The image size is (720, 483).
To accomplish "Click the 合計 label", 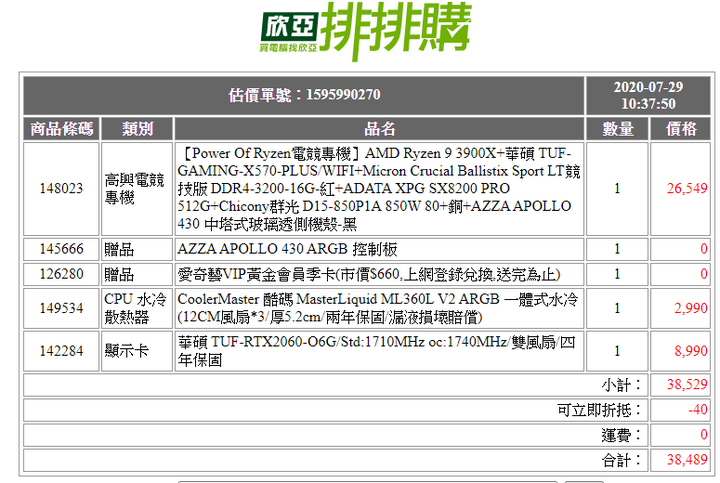I will tap(621, 460).
